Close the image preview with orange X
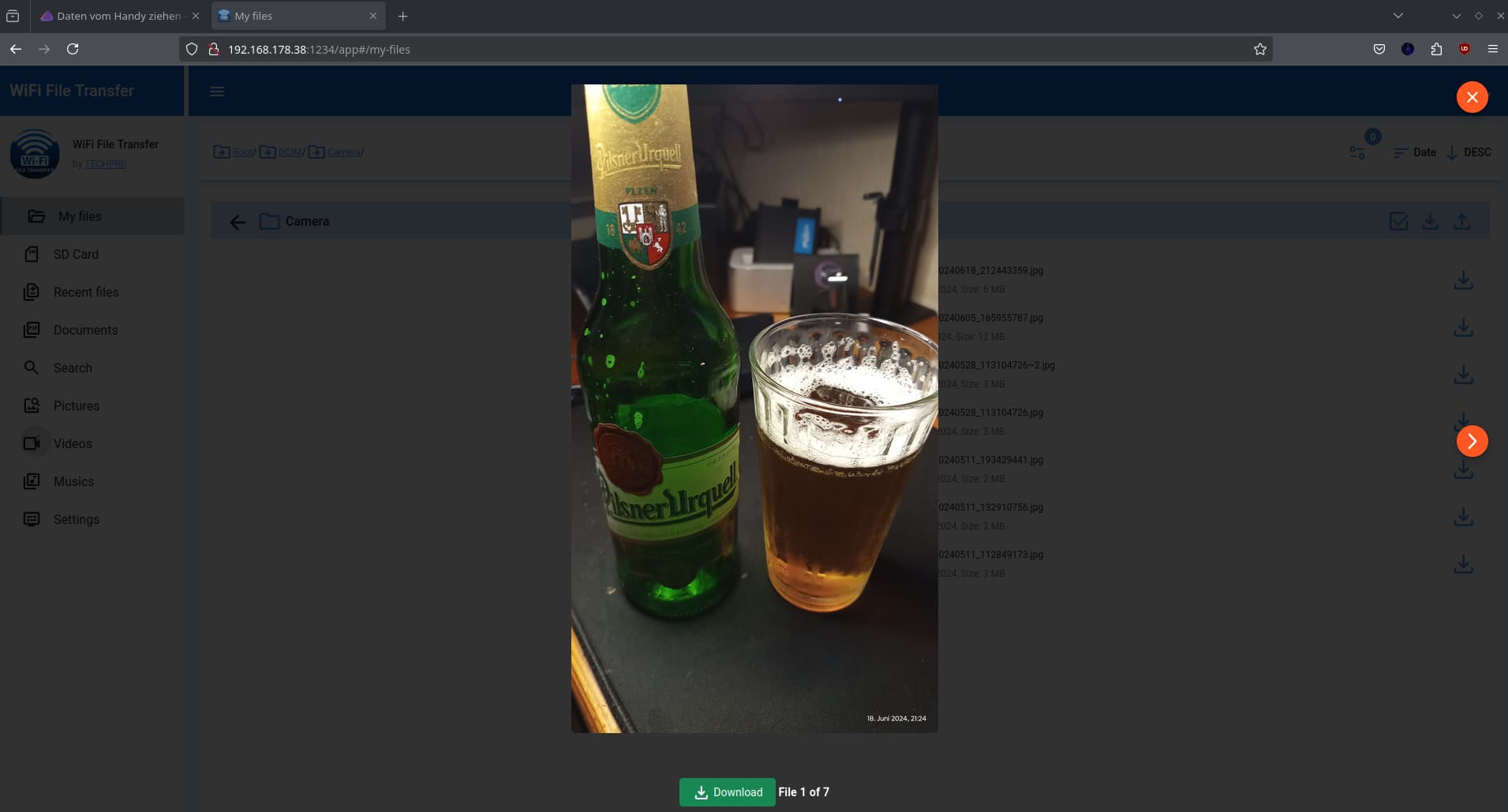Viewport: 1508px width, 812px height. [1472, 97]
